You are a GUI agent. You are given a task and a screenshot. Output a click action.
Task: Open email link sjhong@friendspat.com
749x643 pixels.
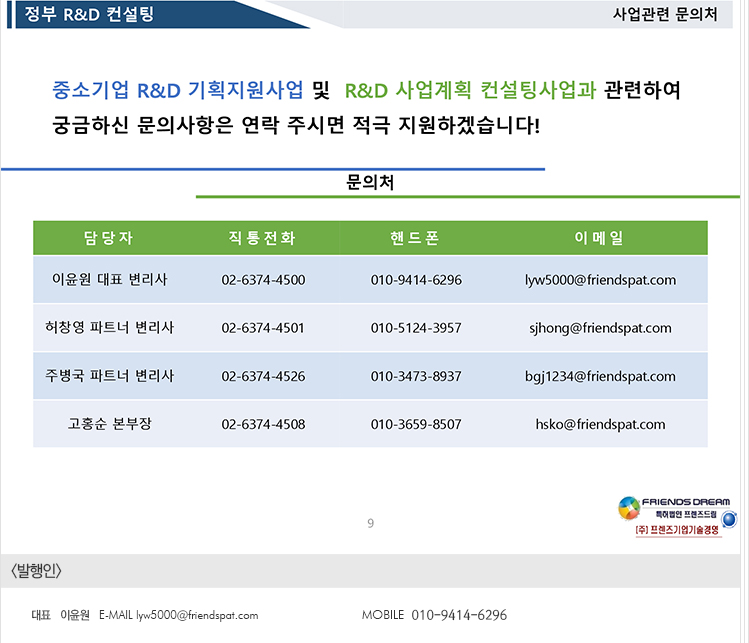pyautogui.click(x=600, y=328)
